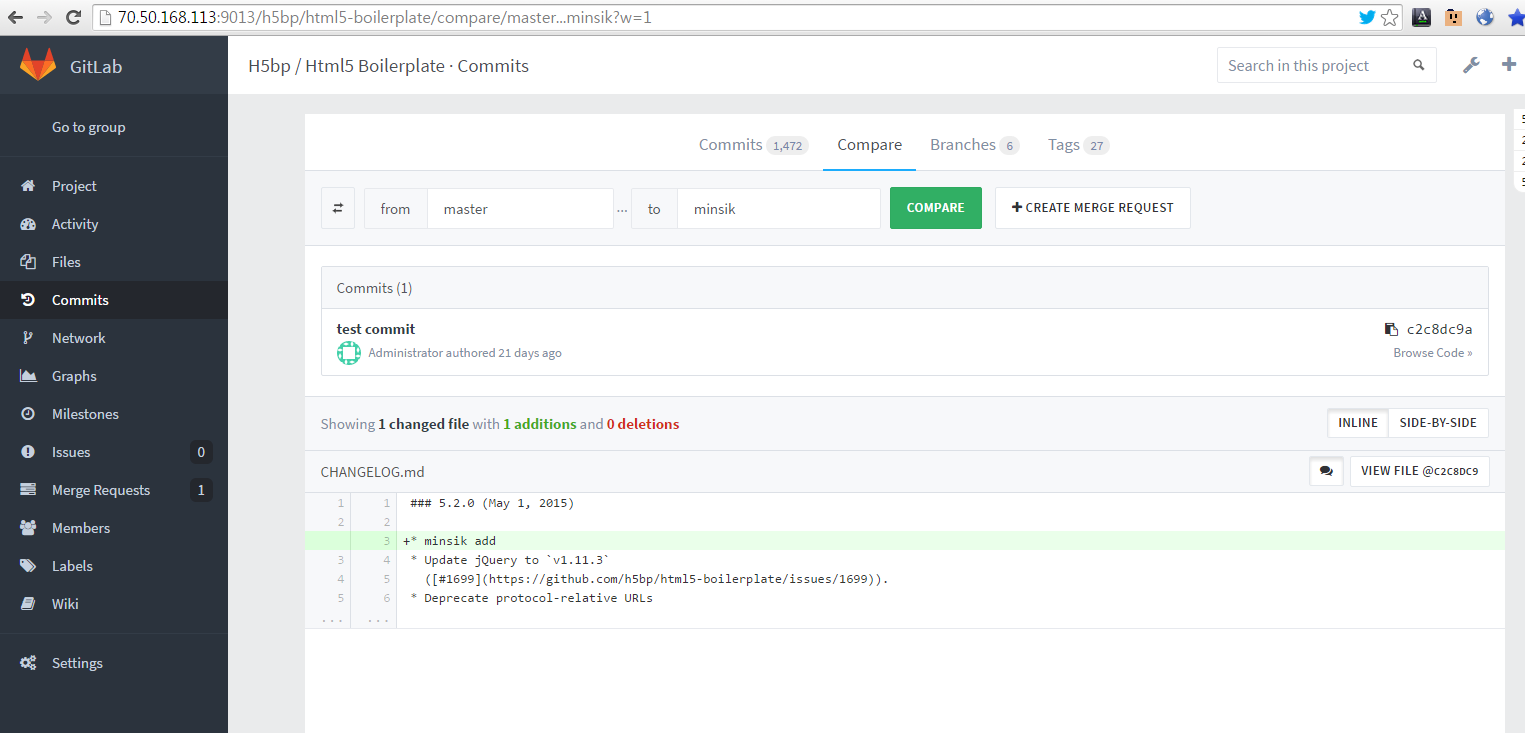This screenshot has height=733, width=1525.
Task: Open the 'from' branch selector showing master
Action: coord(520,207)
